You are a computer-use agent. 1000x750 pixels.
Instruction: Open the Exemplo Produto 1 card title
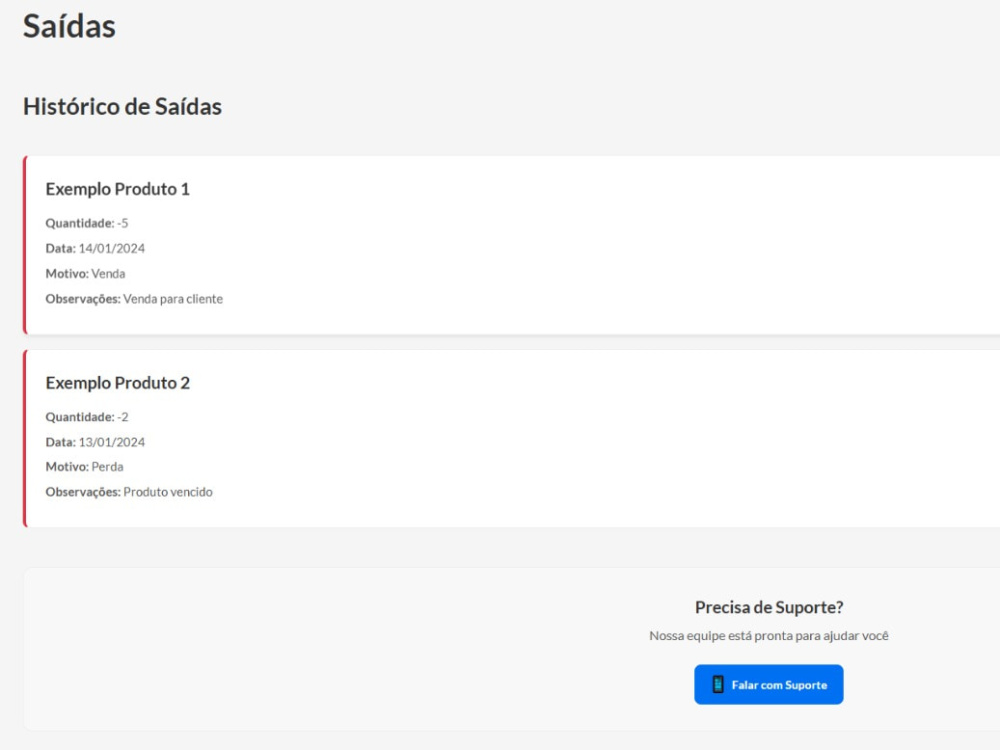pos(117,189)
